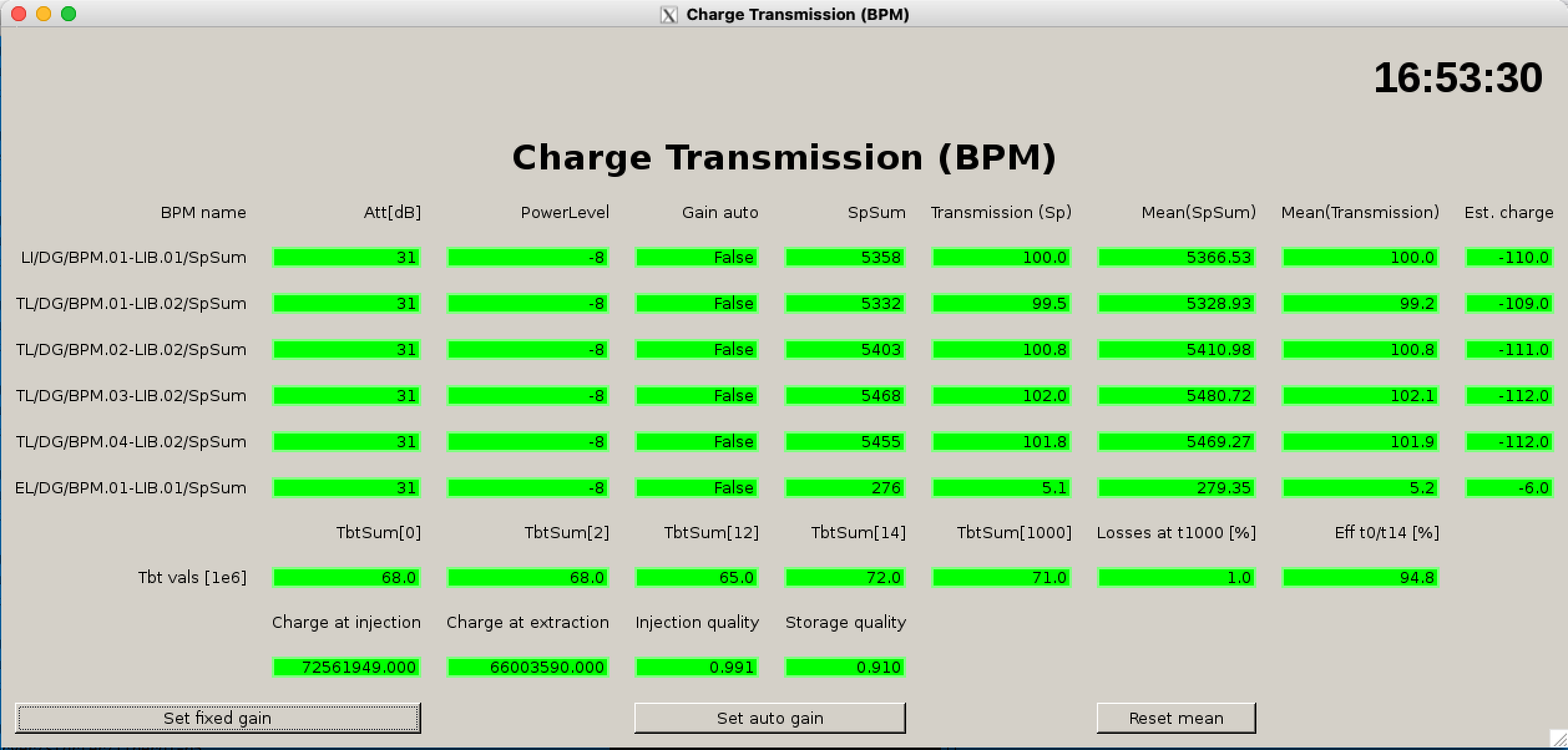The height and width of the screenshot is (750, 1568).
Task: Click the Att[dB] field of TL/DG/BPM.01-LIB.02
Action: tap(347, 303)
